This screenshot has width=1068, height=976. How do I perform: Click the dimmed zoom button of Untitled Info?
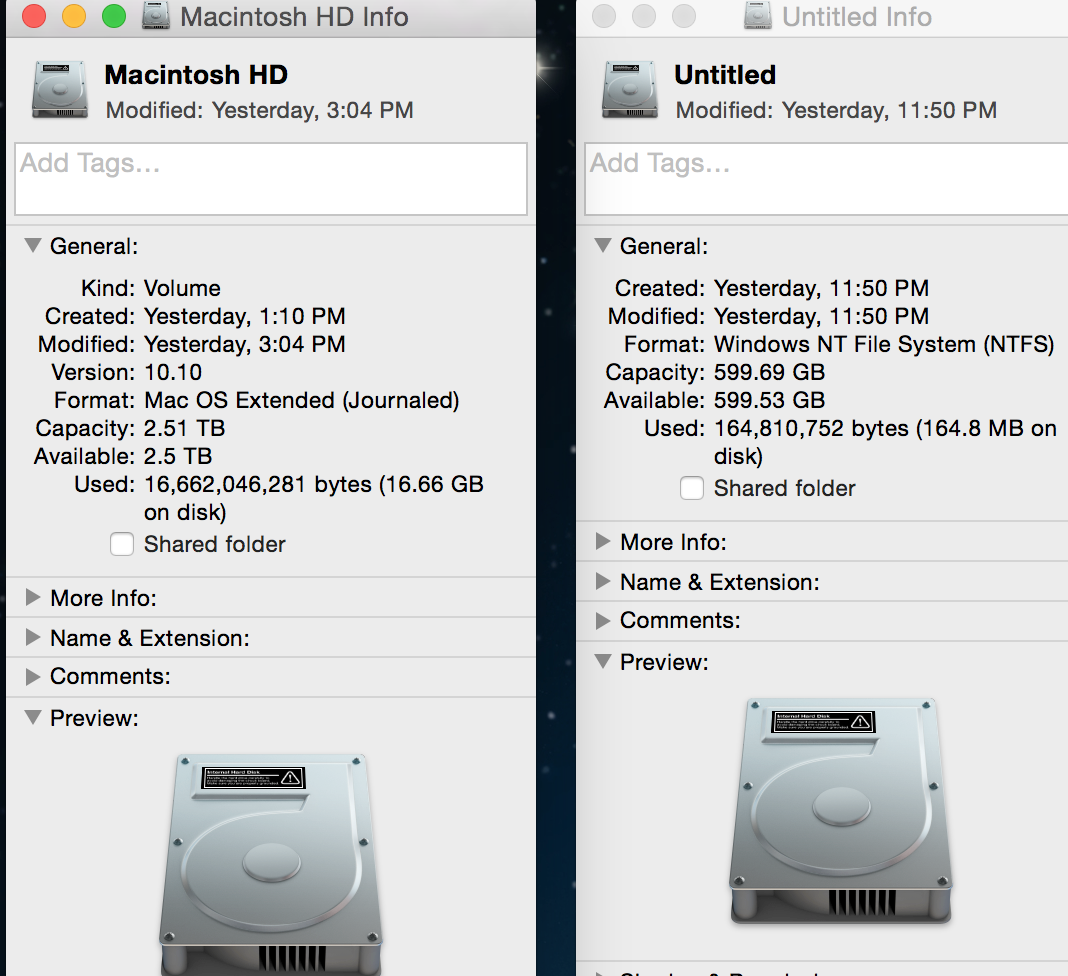[684, 16]
